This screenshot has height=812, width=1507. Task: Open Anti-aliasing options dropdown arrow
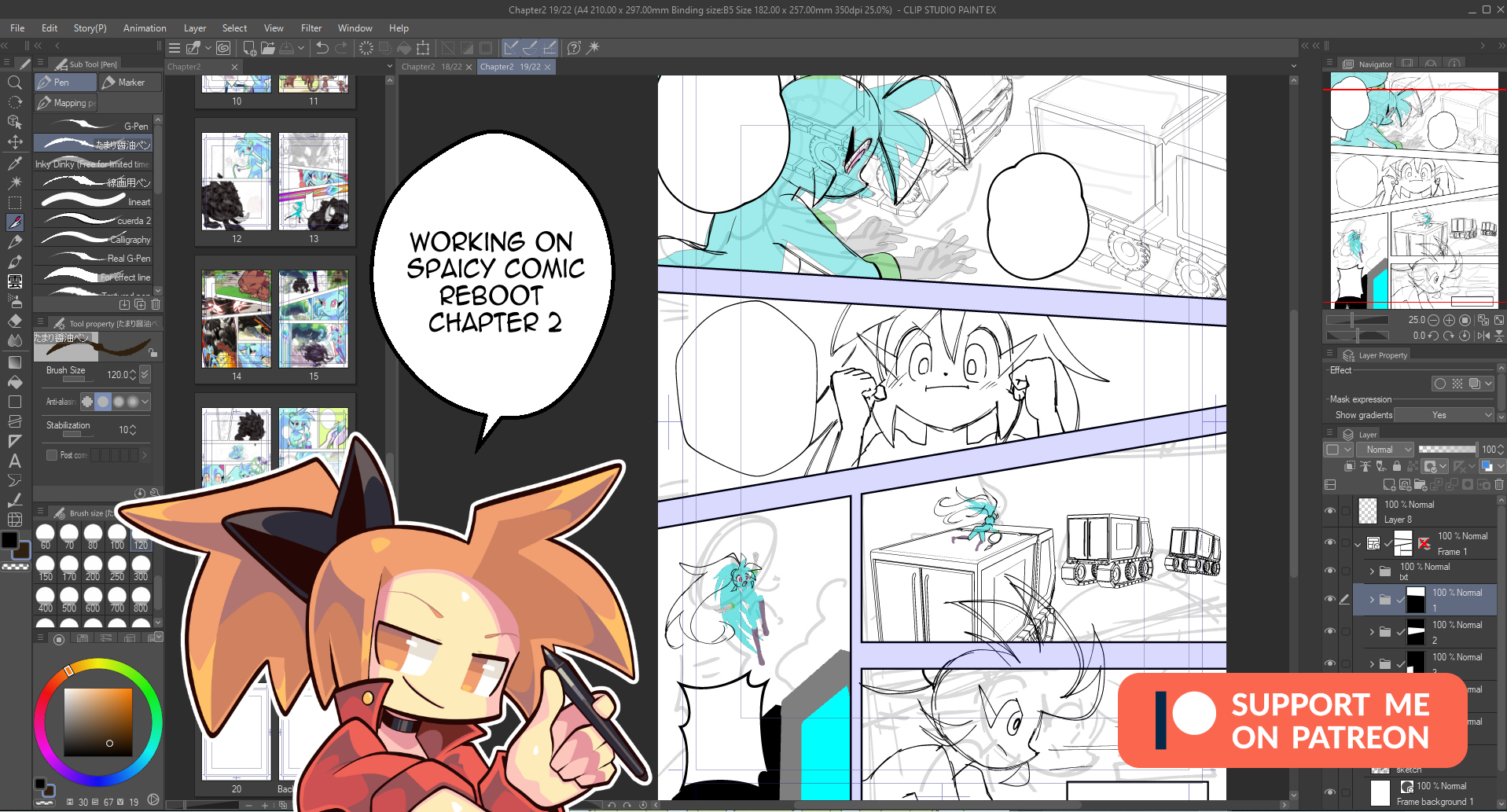(145, 402)
